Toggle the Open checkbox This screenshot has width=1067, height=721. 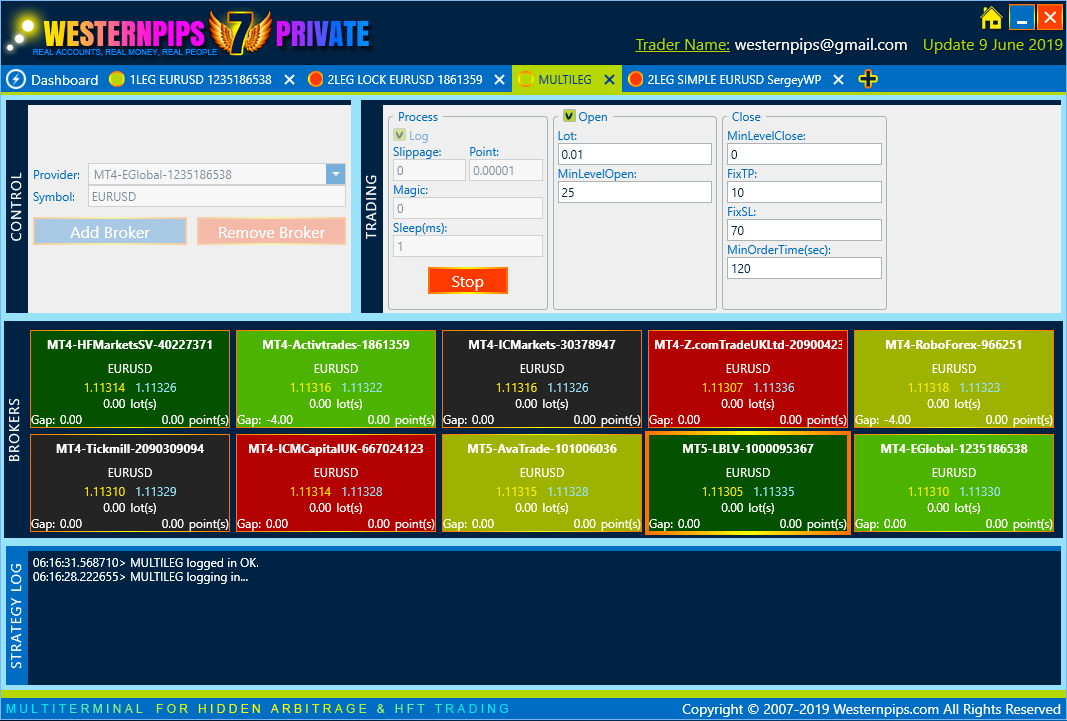pyautogui.click(x=569, y=116)
